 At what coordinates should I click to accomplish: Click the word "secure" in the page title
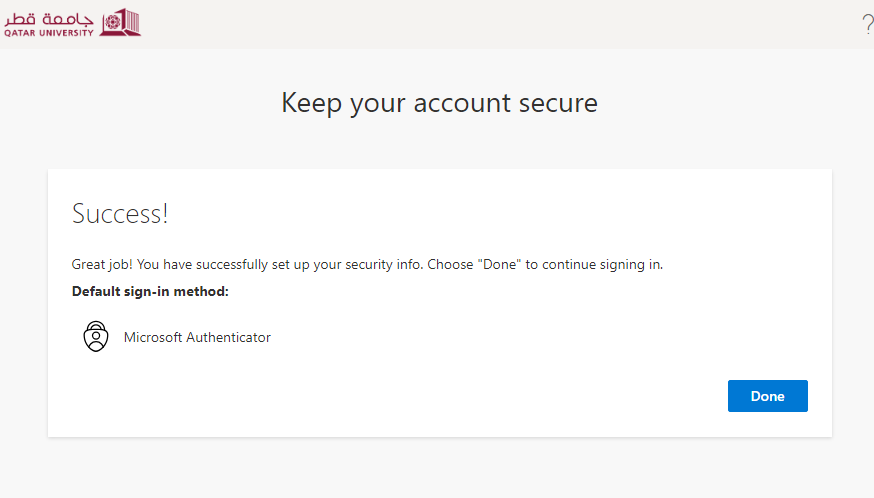point(558,102)
